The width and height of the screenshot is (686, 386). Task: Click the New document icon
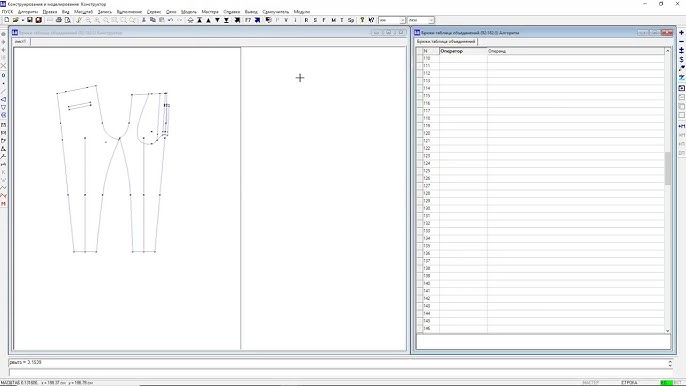(x=7, y=20)
